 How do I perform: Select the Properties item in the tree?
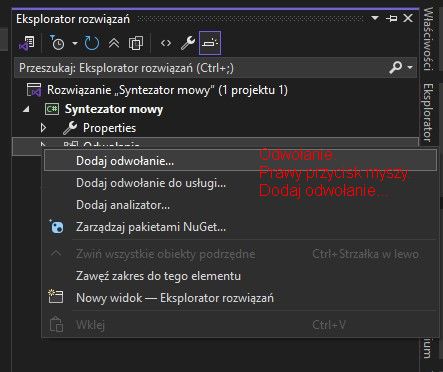[x=109, y=128]
